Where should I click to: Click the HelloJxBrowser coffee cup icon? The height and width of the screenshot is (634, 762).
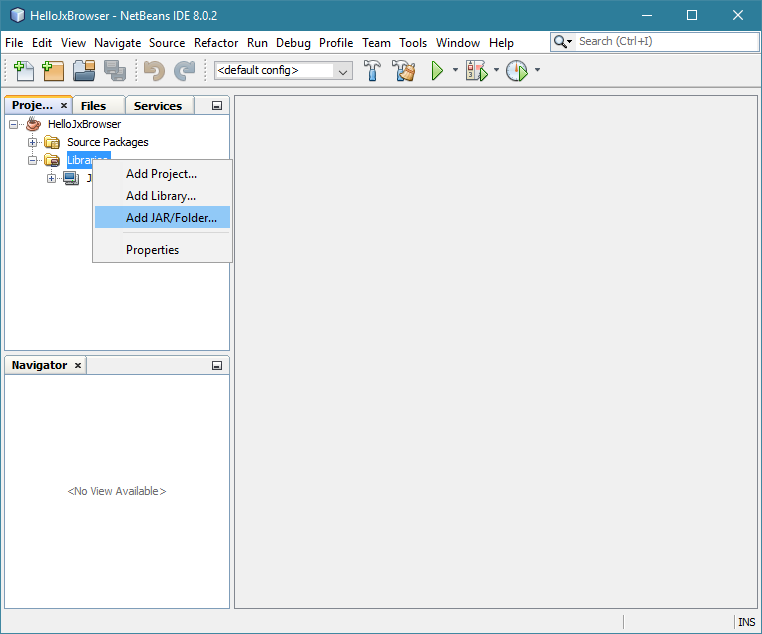tap(34, 124)
